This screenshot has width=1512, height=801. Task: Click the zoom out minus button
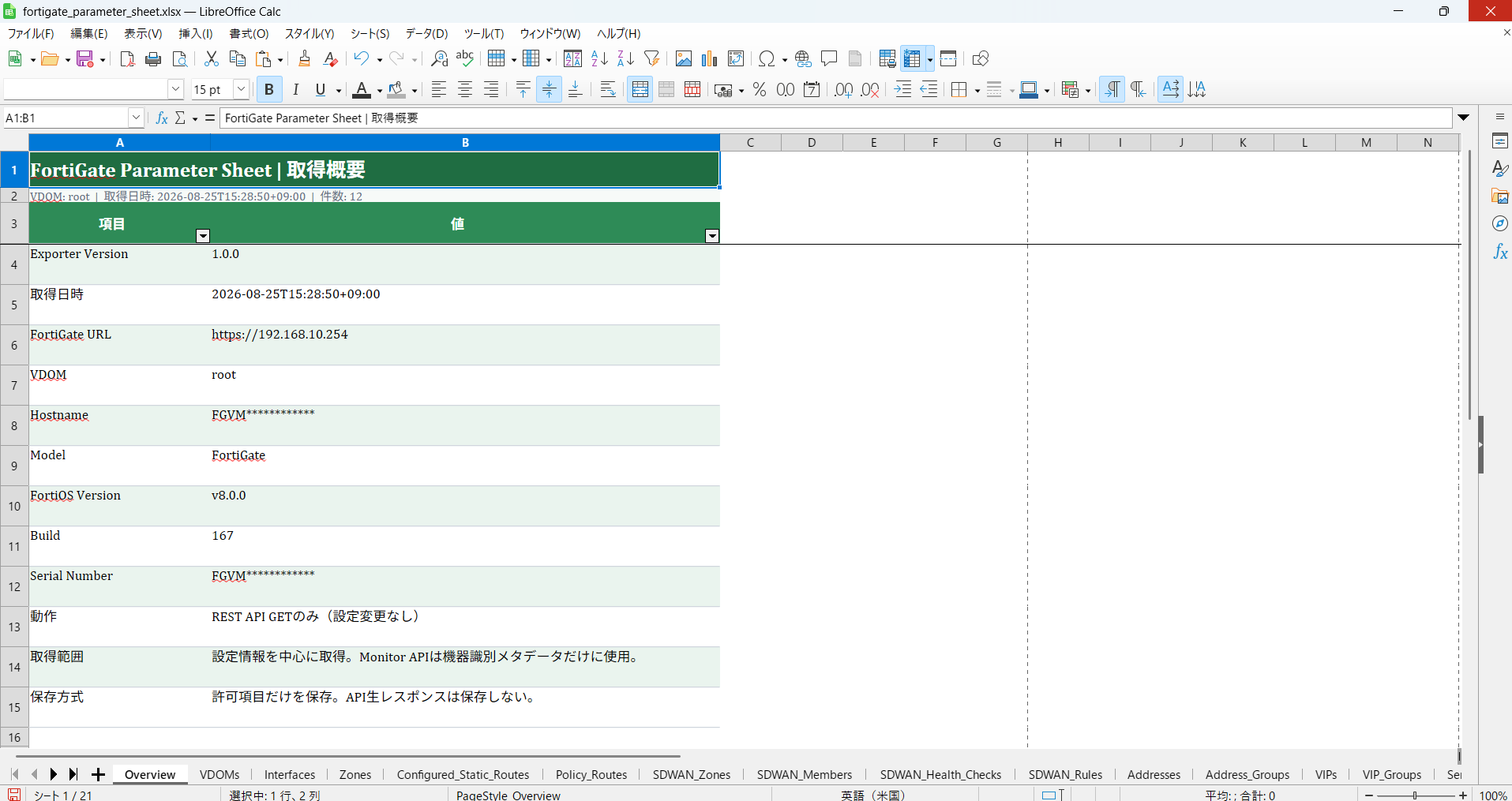pos(1369,795)
